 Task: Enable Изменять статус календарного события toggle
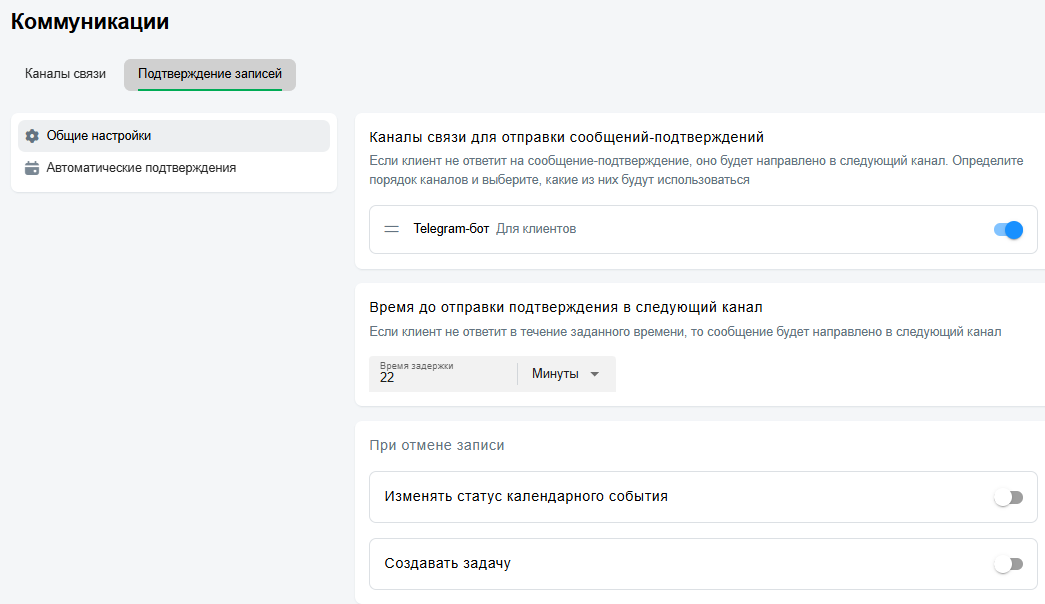coord(1008,497)
